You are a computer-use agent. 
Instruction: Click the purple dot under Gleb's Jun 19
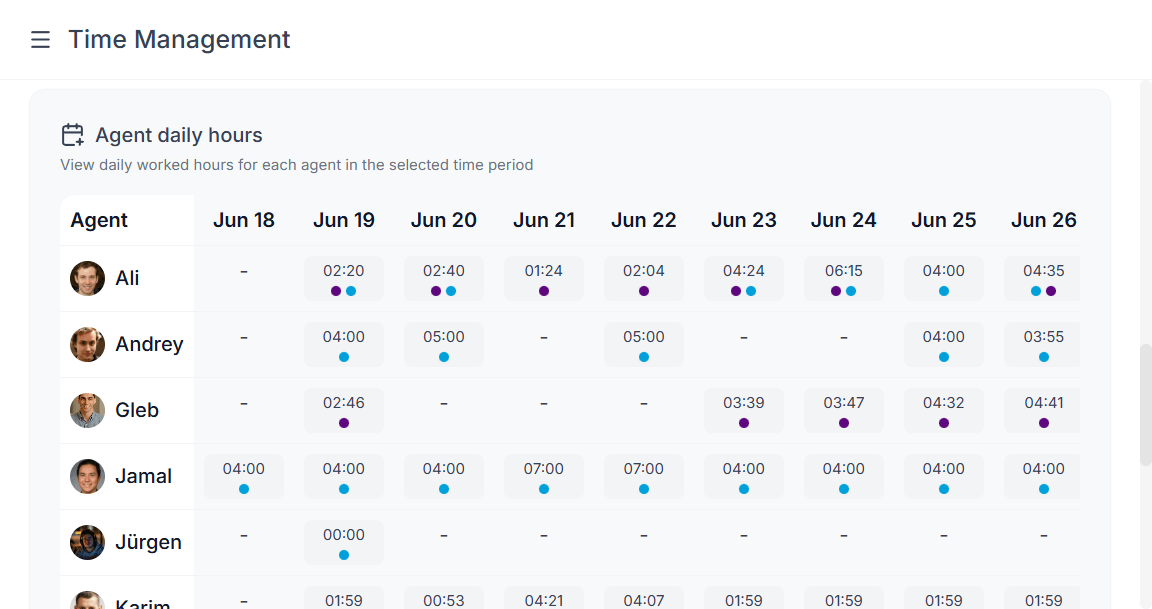pyautogui.click(x=344, y=423)
